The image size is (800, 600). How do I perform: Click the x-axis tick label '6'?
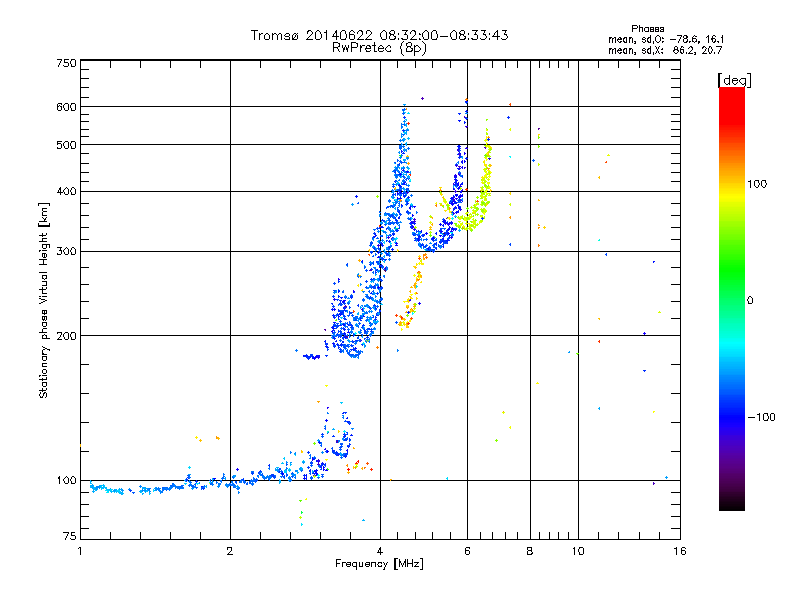point(467,551)
